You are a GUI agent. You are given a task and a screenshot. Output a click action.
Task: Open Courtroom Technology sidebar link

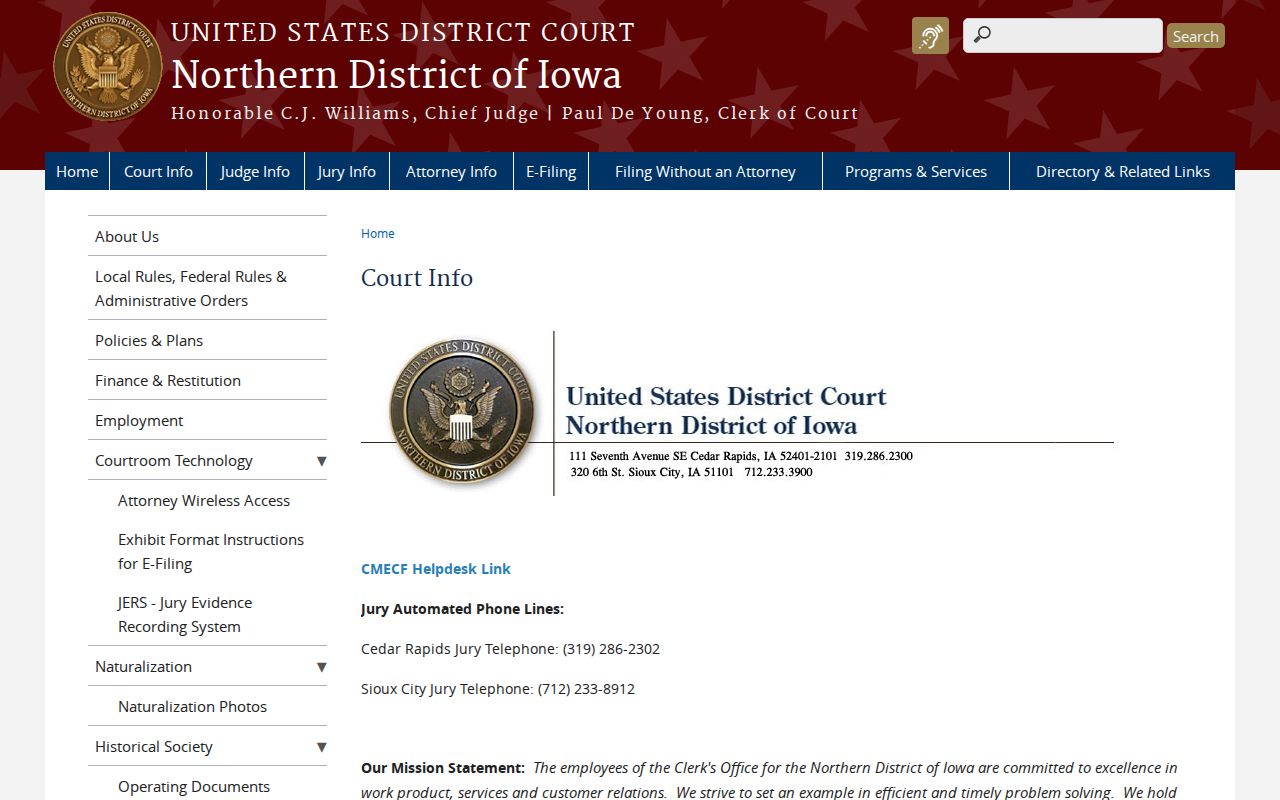174,460
